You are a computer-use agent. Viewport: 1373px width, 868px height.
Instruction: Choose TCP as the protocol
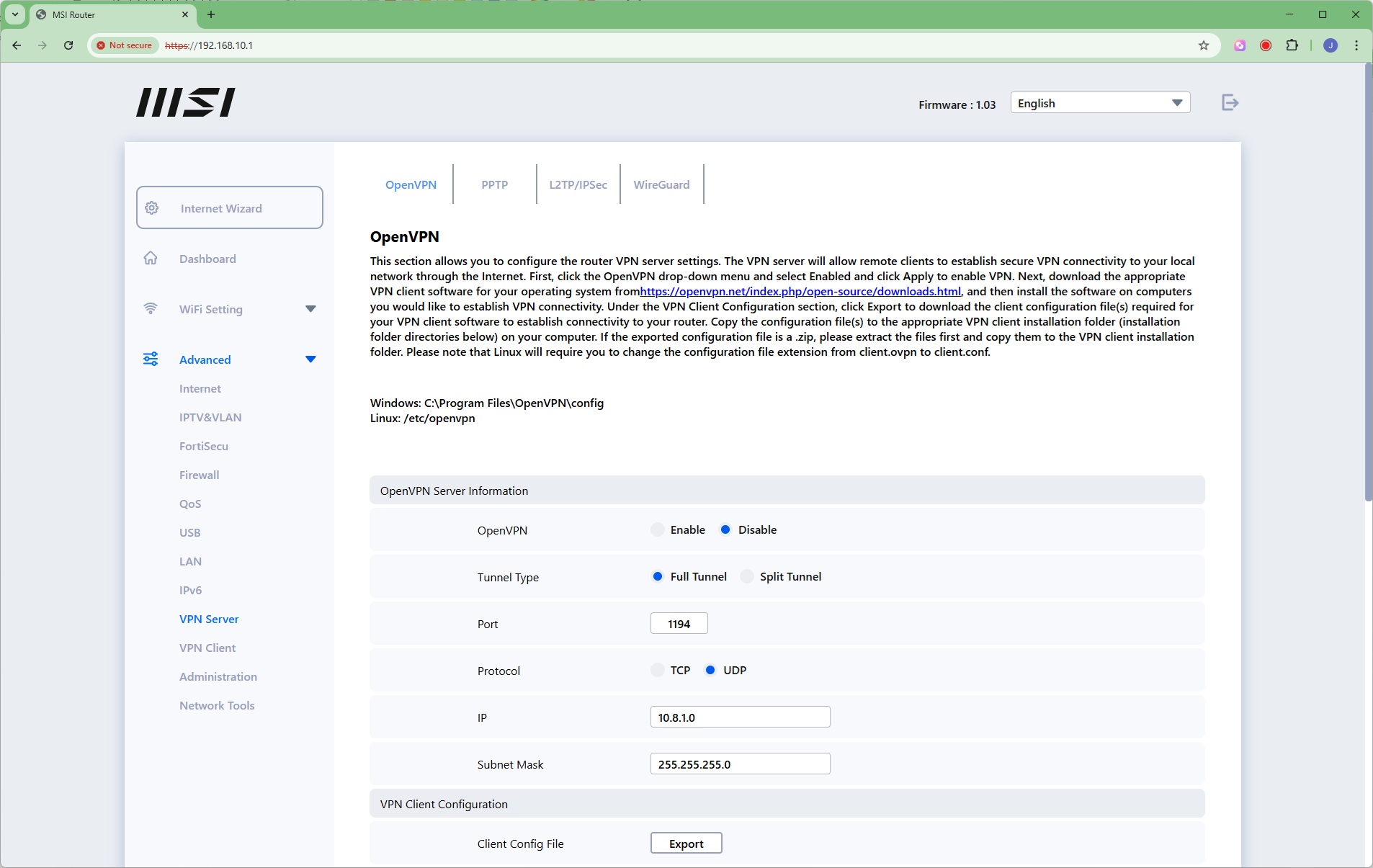pos(658,671)
